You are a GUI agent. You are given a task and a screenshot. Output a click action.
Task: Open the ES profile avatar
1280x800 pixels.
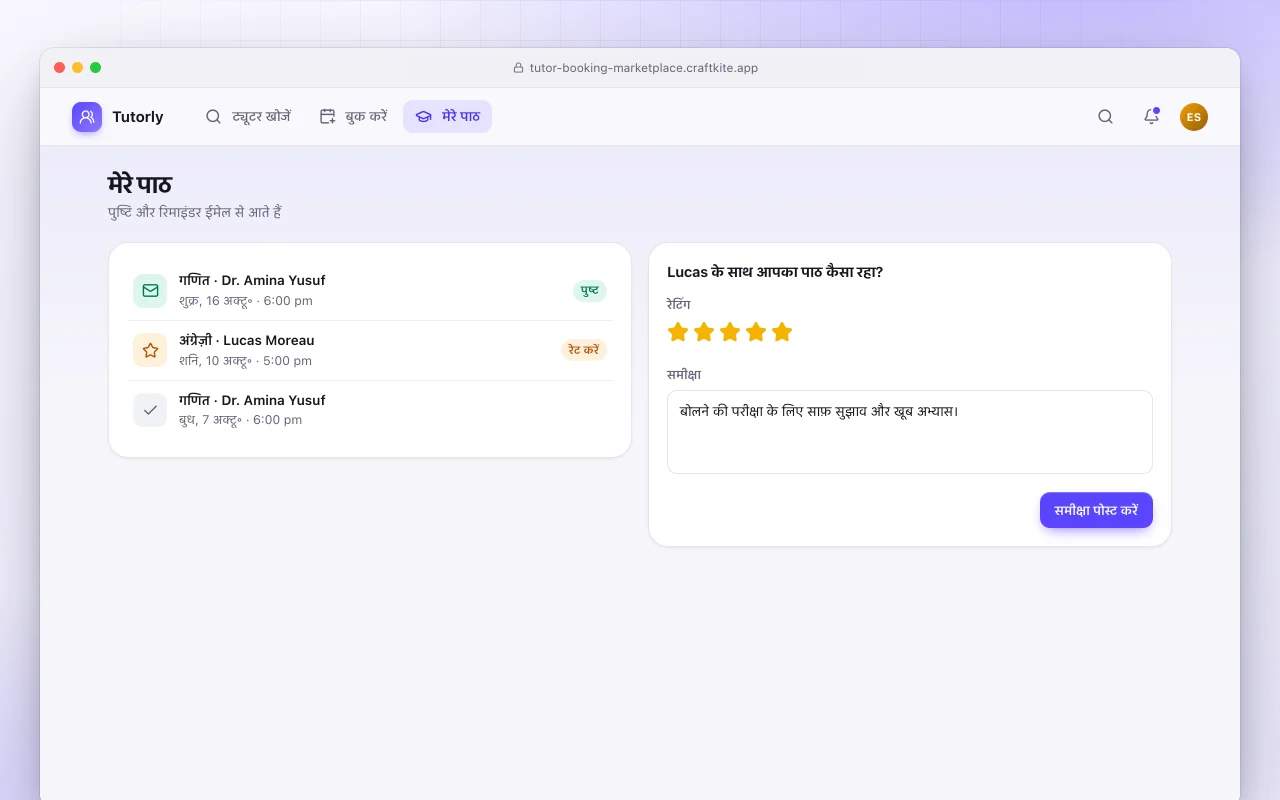pos(1194,117)
